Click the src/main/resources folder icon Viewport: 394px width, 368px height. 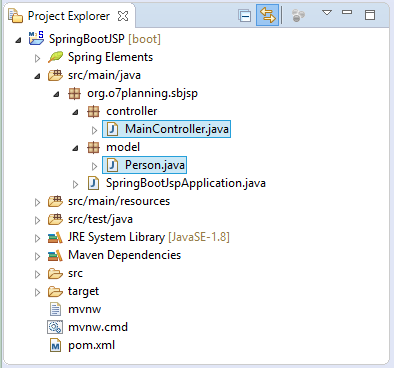tap(55, 201)
